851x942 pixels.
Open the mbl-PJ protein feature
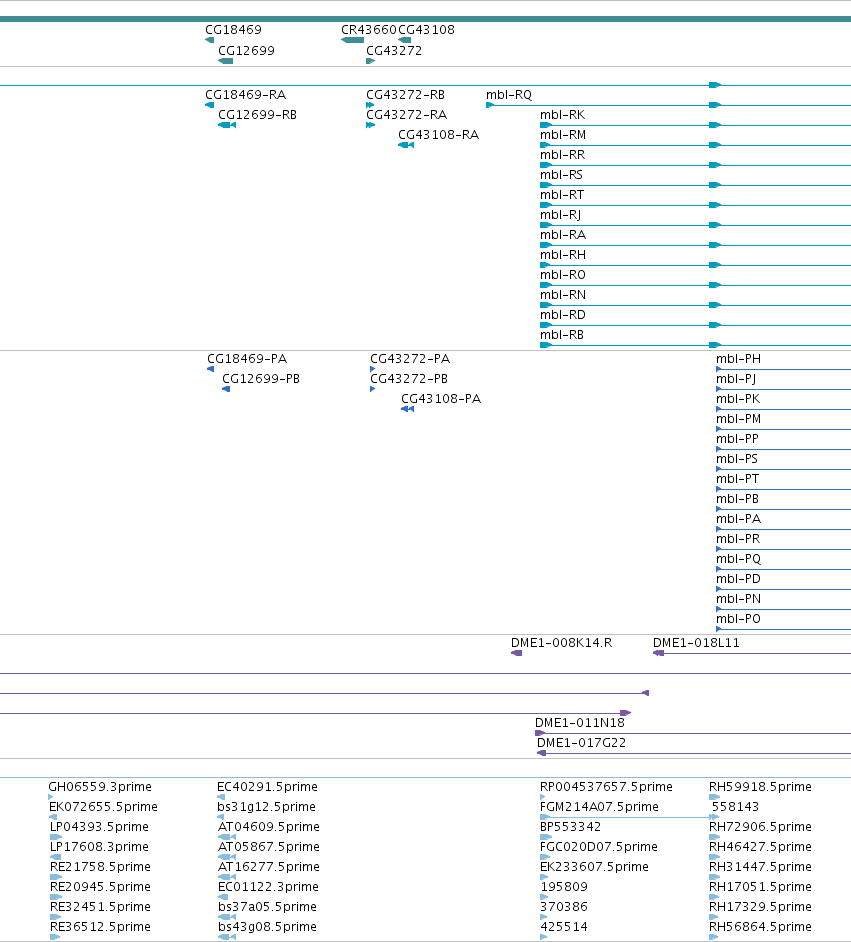click(x=736, y=378)
